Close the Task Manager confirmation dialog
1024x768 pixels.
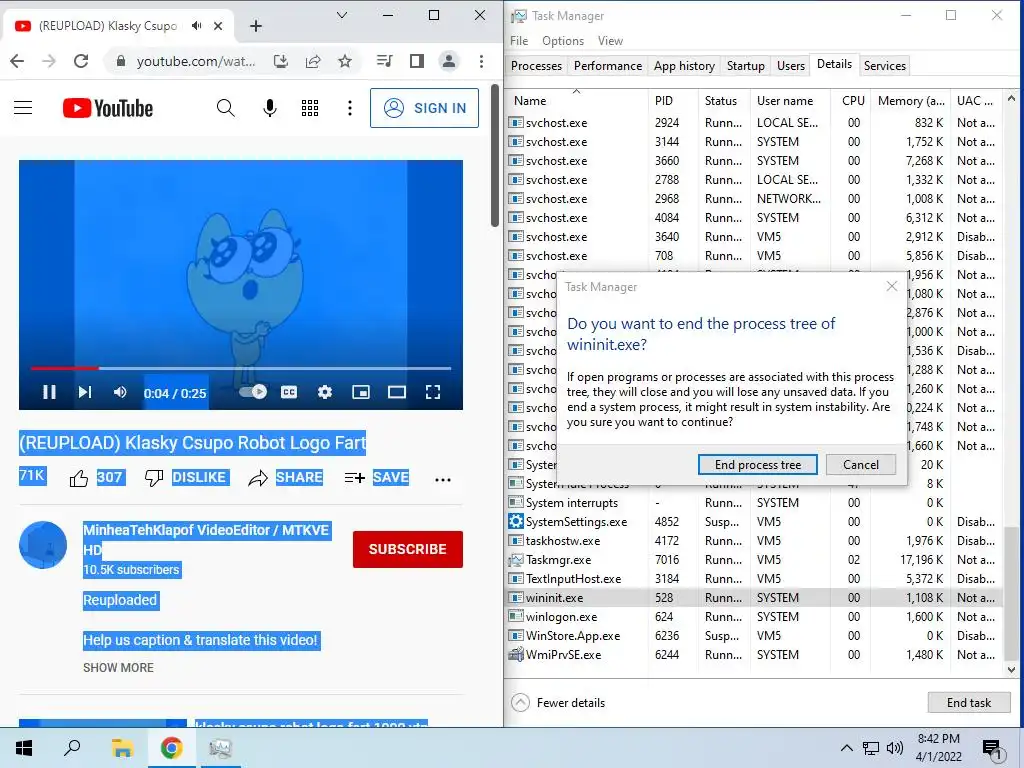[x=891, y=286]
